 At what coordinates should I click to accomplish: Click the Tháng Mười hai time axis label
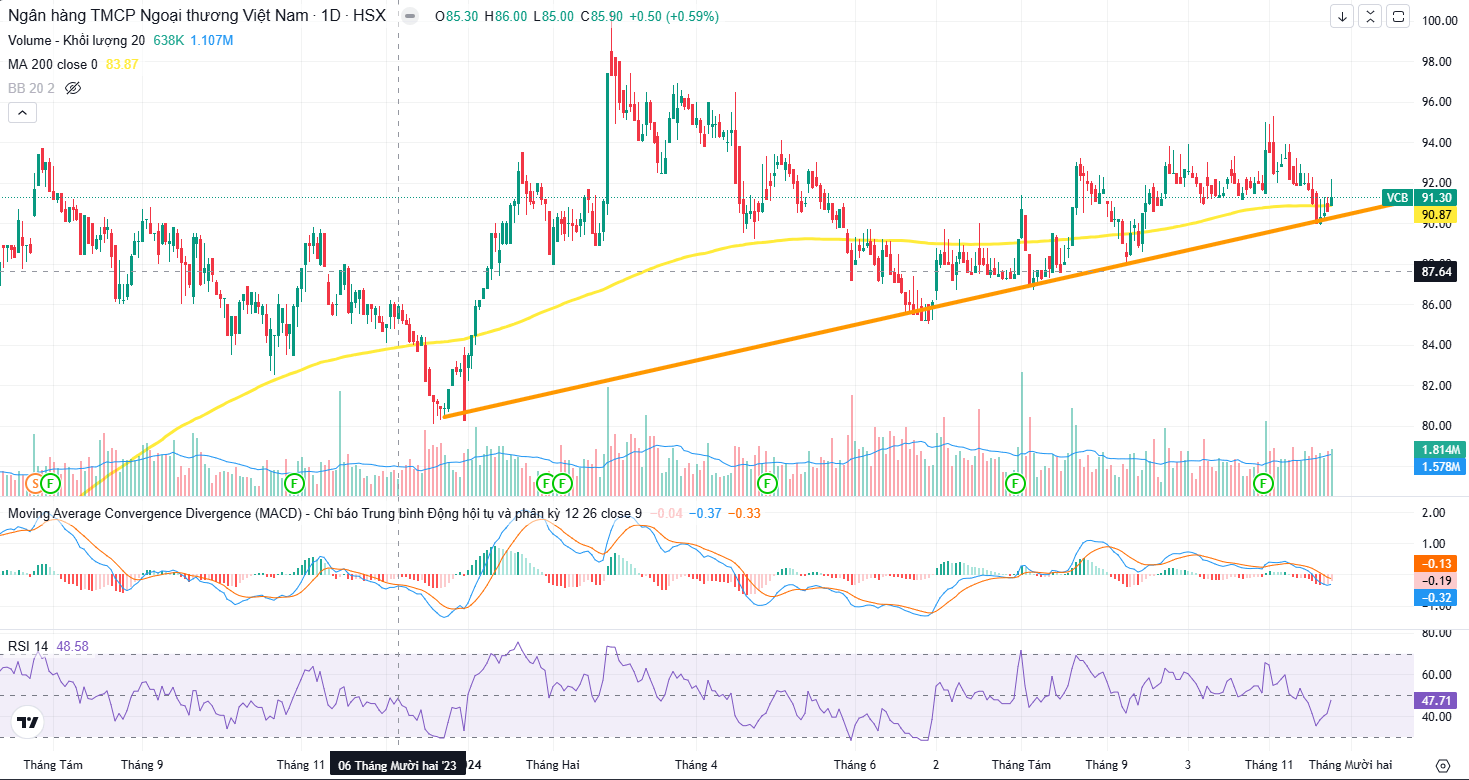click(1351, 765)
